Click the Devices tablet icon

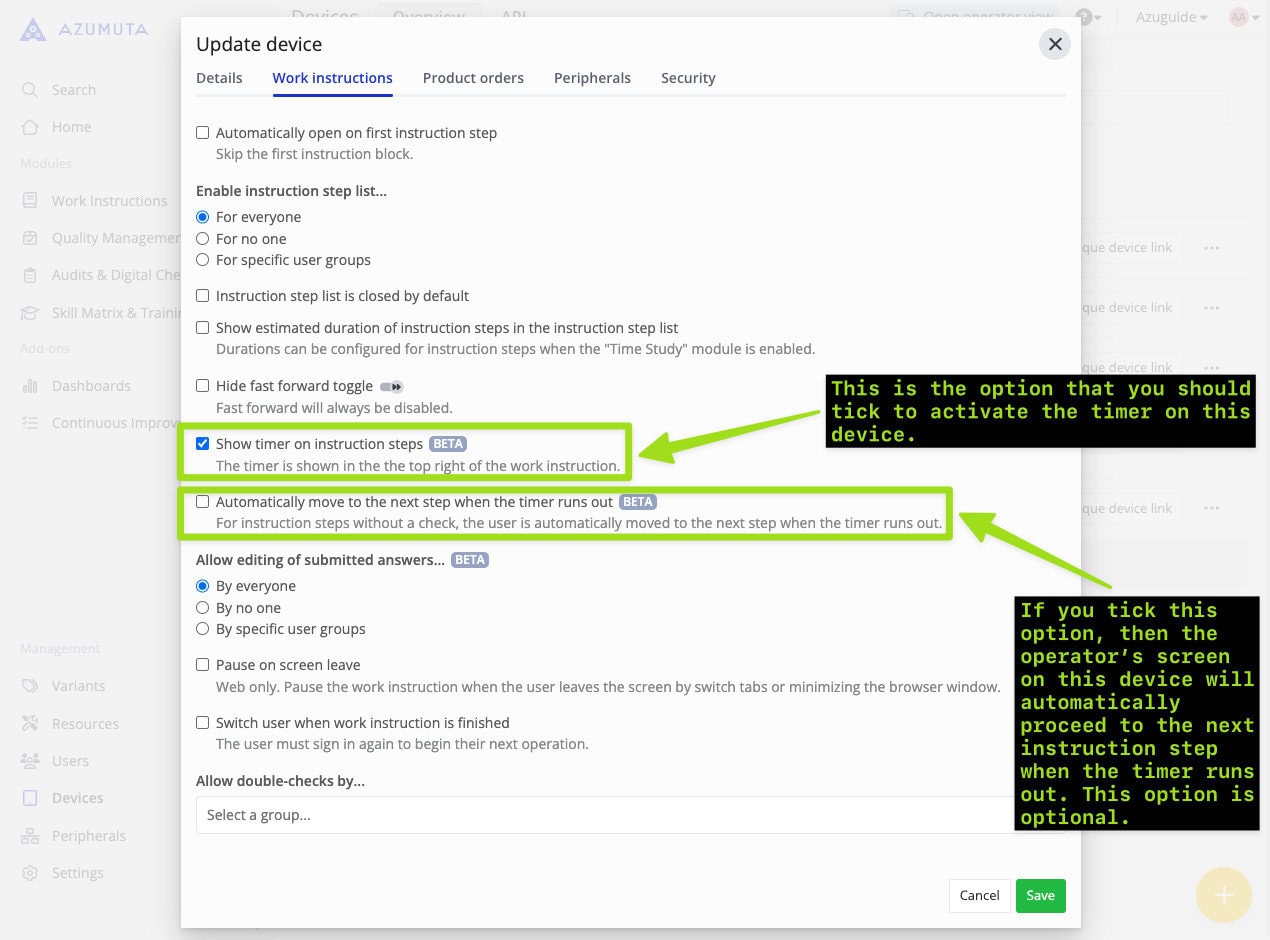click(x=30, y=798)
